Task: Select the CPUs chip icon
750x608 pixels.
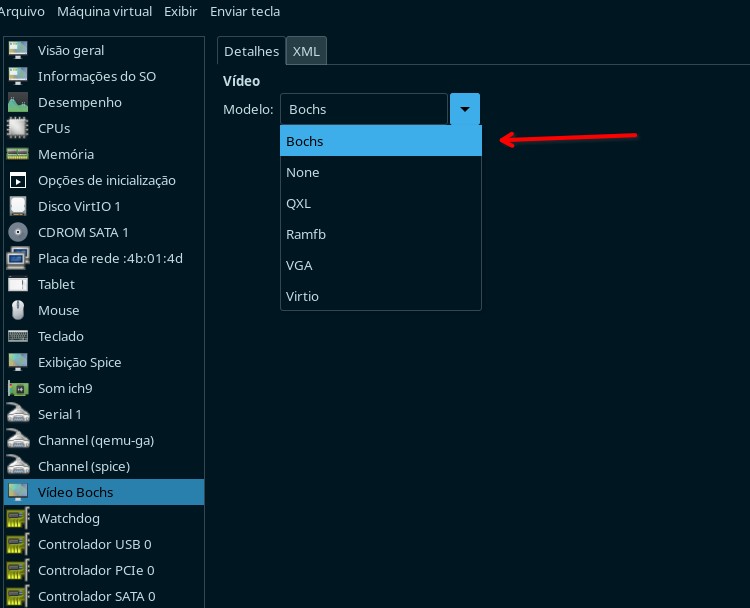Action: 18,128
